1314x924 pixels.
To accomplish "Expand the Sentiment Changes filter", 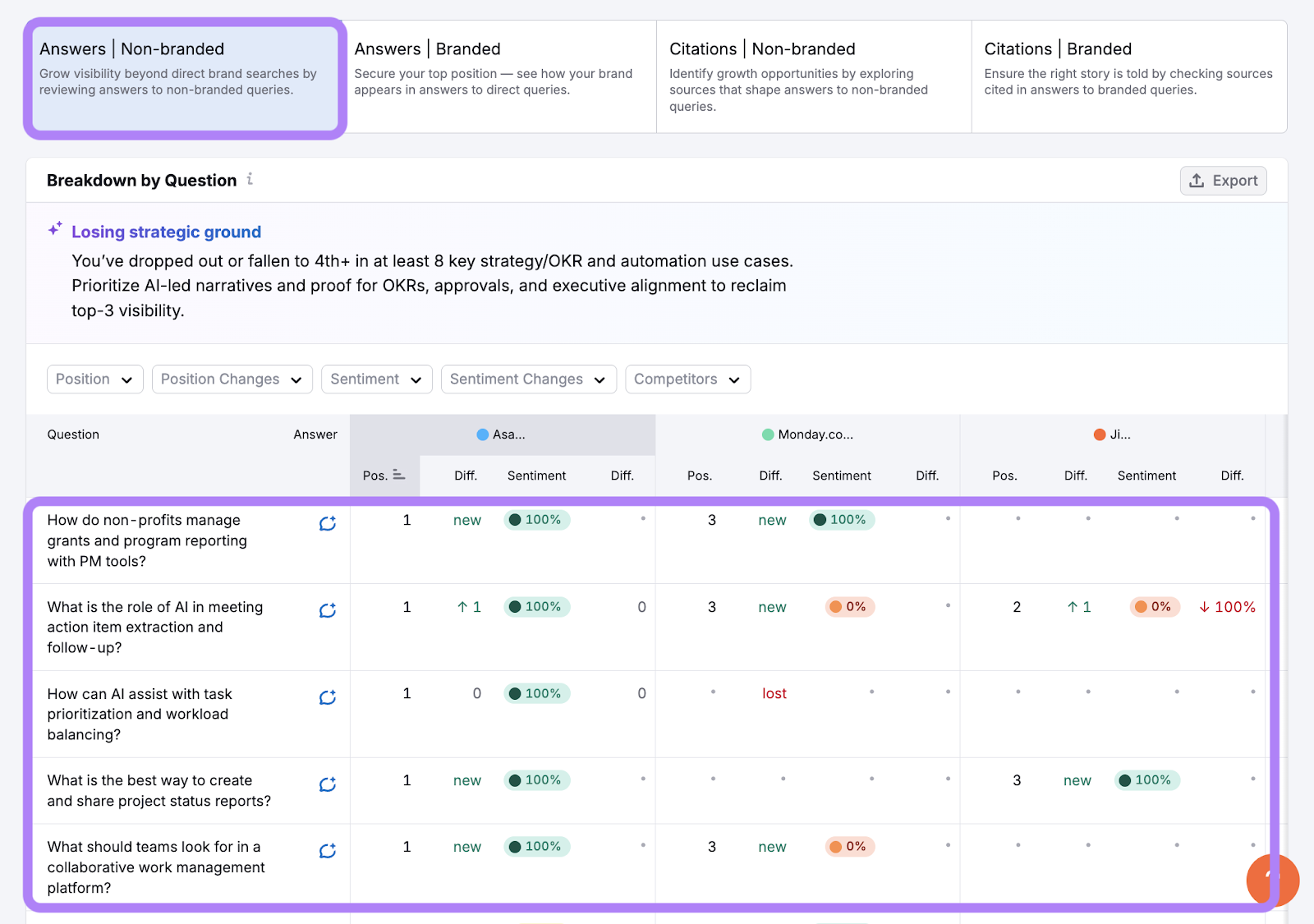I will pyautogui.click(x=528, y=379).
